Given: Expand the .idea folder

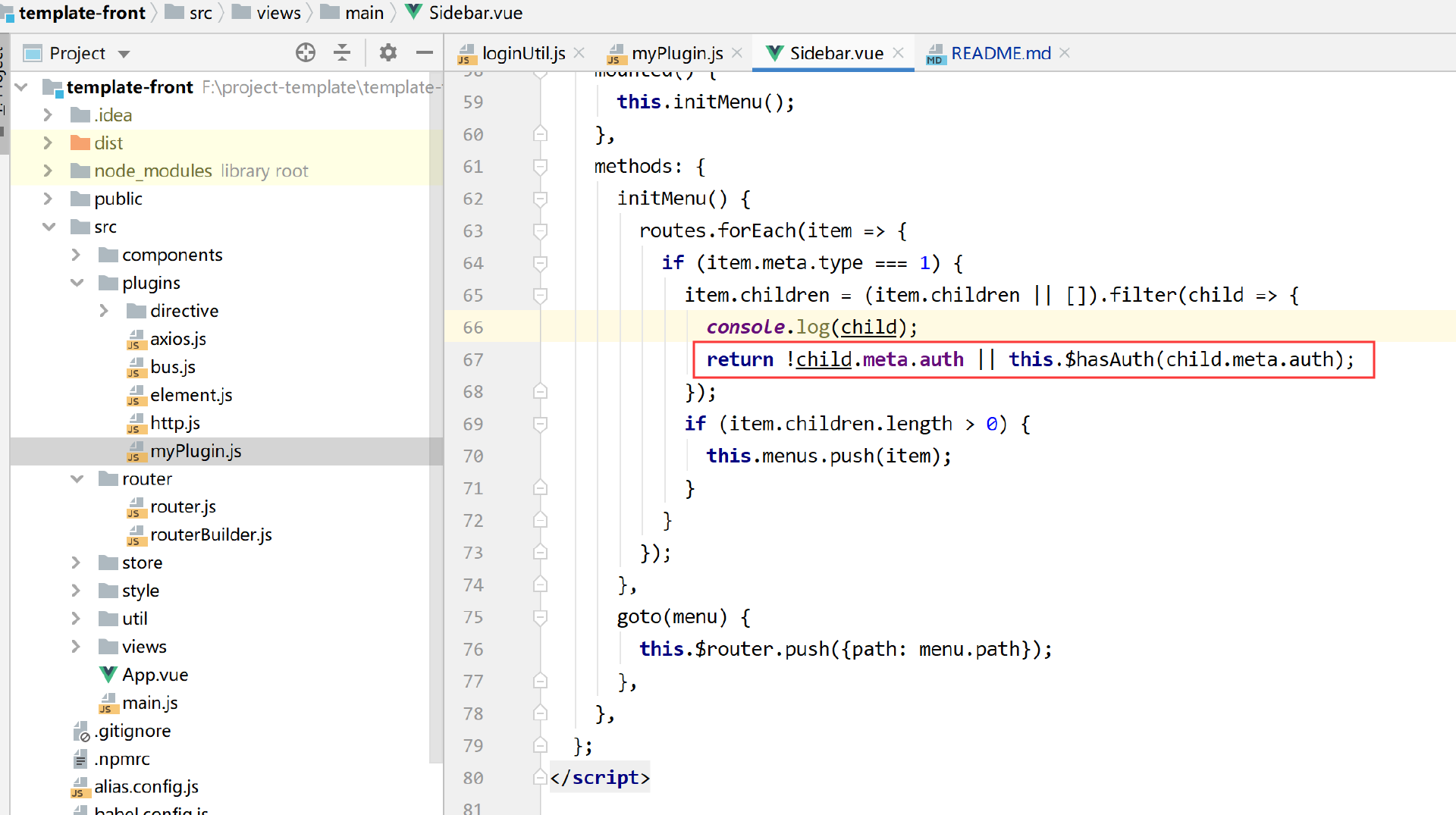Looking at the screenshot, I should (x=49, y=115).
